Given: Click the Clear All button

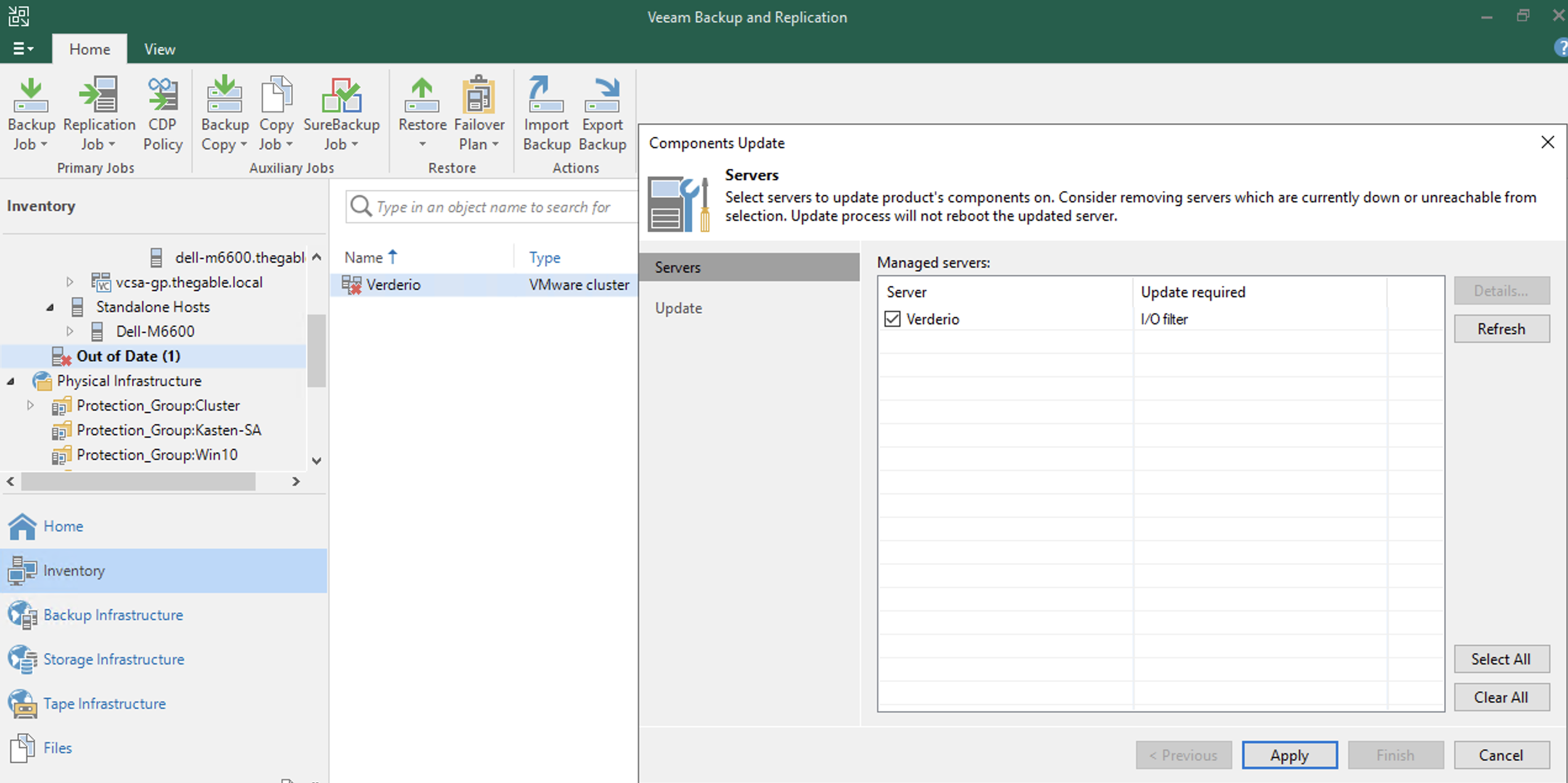Looking at the screenshot, I should click(x=1501, y=697).
